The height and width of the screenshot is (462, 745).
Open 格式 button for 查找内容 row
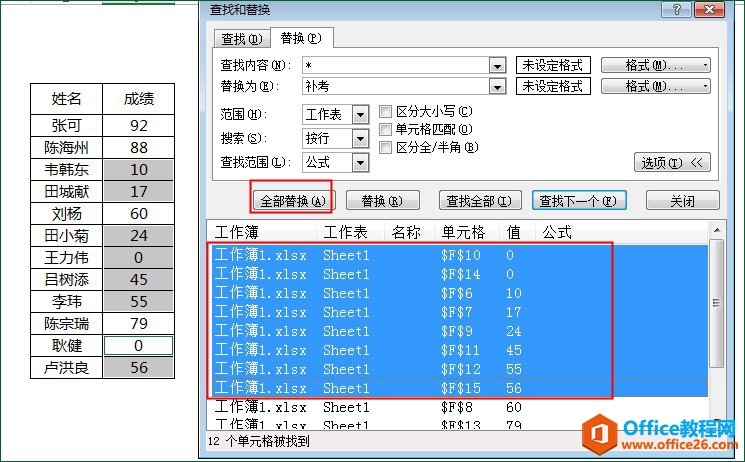point(656,65)
